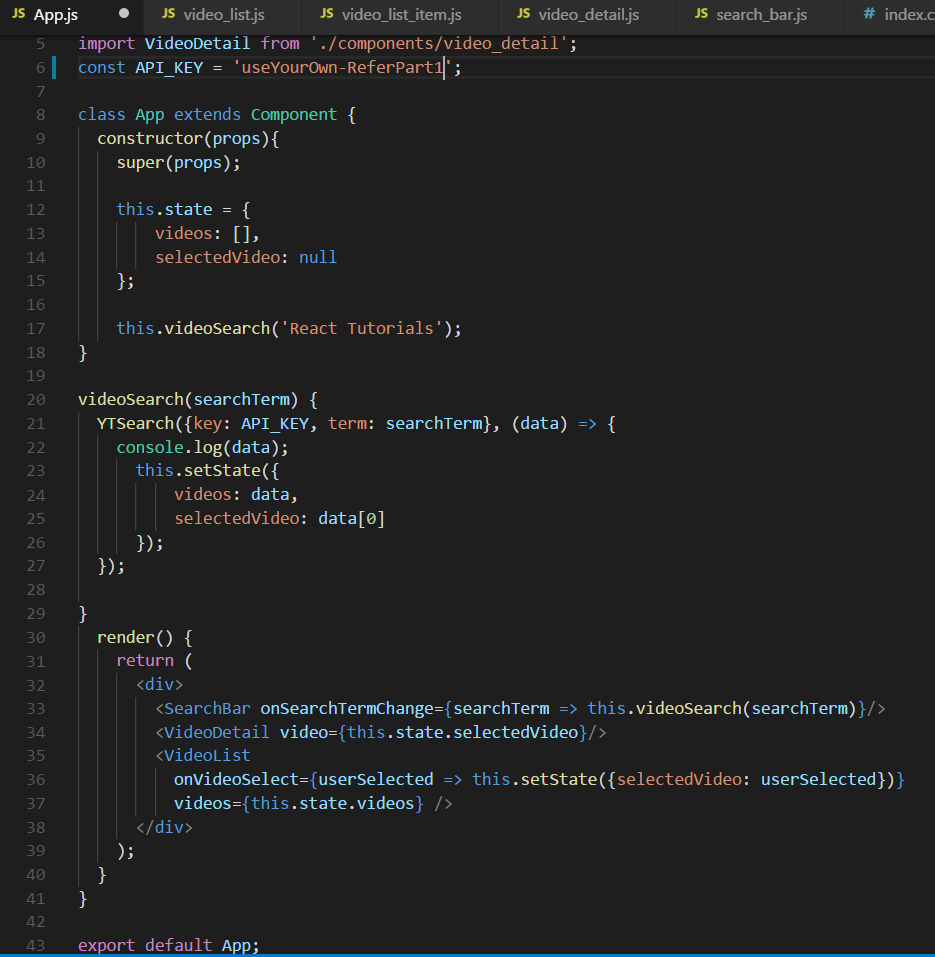Click 'Component' in class declaration
The width and height of the screenshot is (935, 957).
294,115
